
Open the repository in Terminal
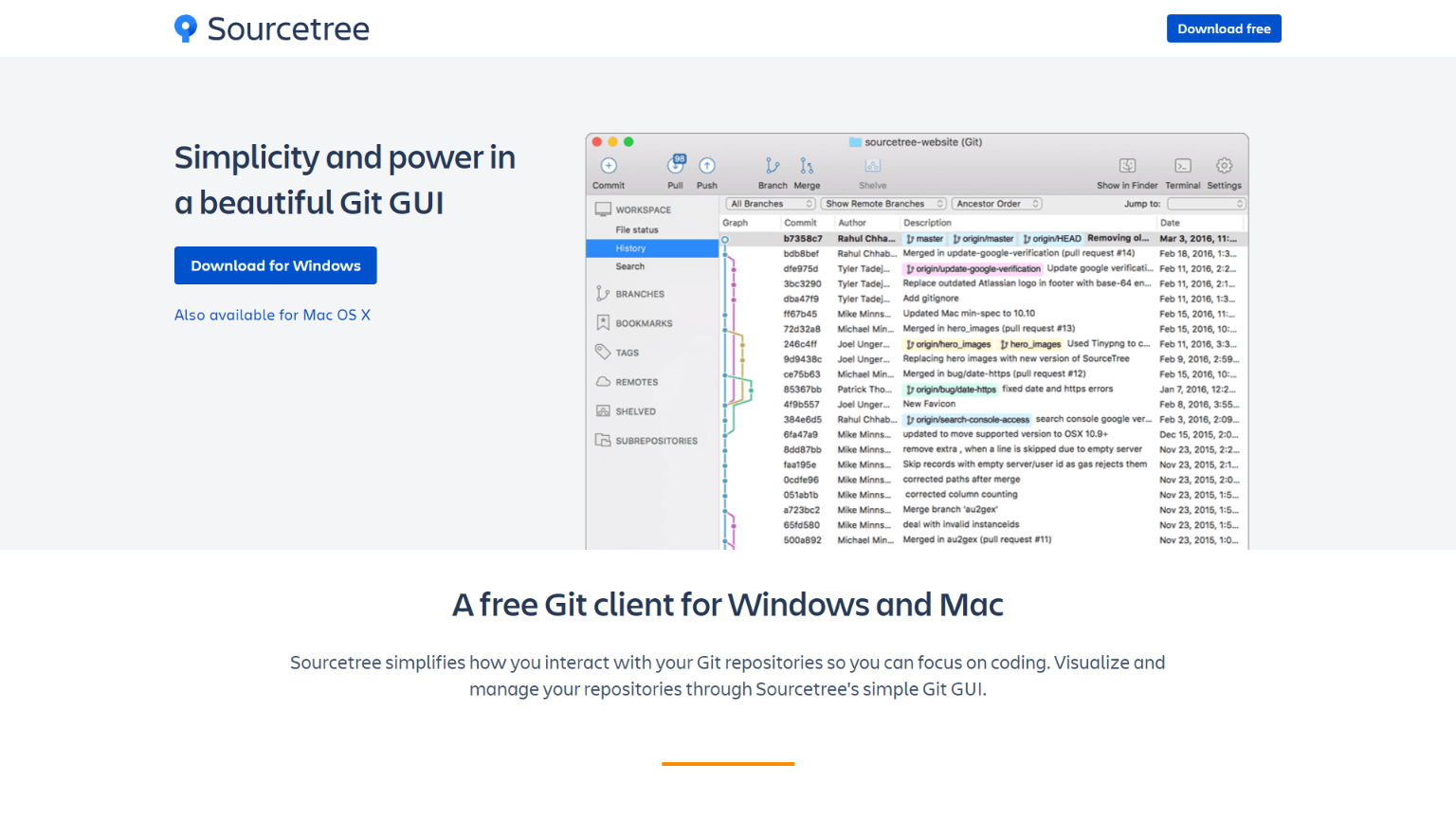1182,167
